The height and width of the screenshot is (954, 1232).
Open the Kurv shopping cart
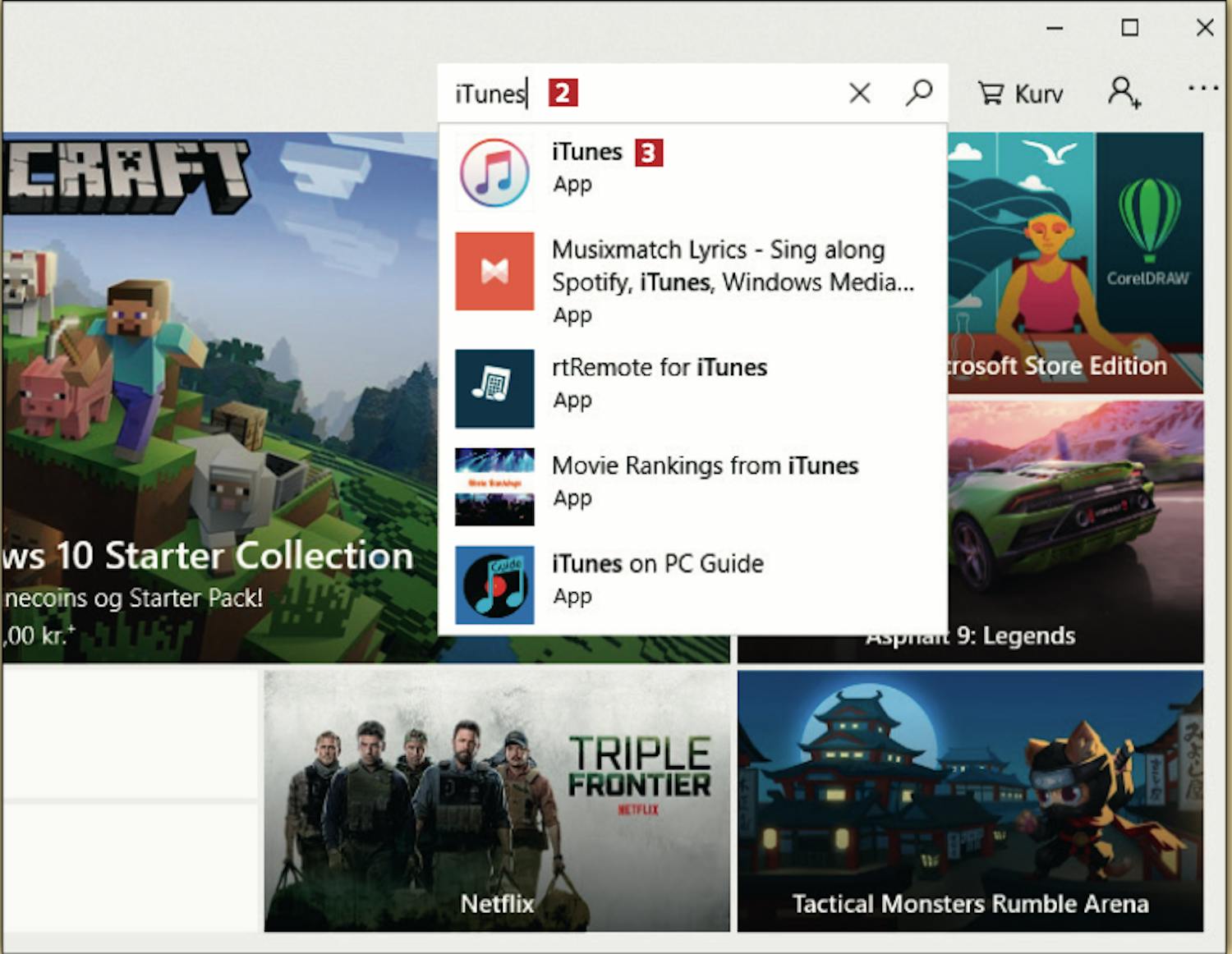tap(1020, 94)
